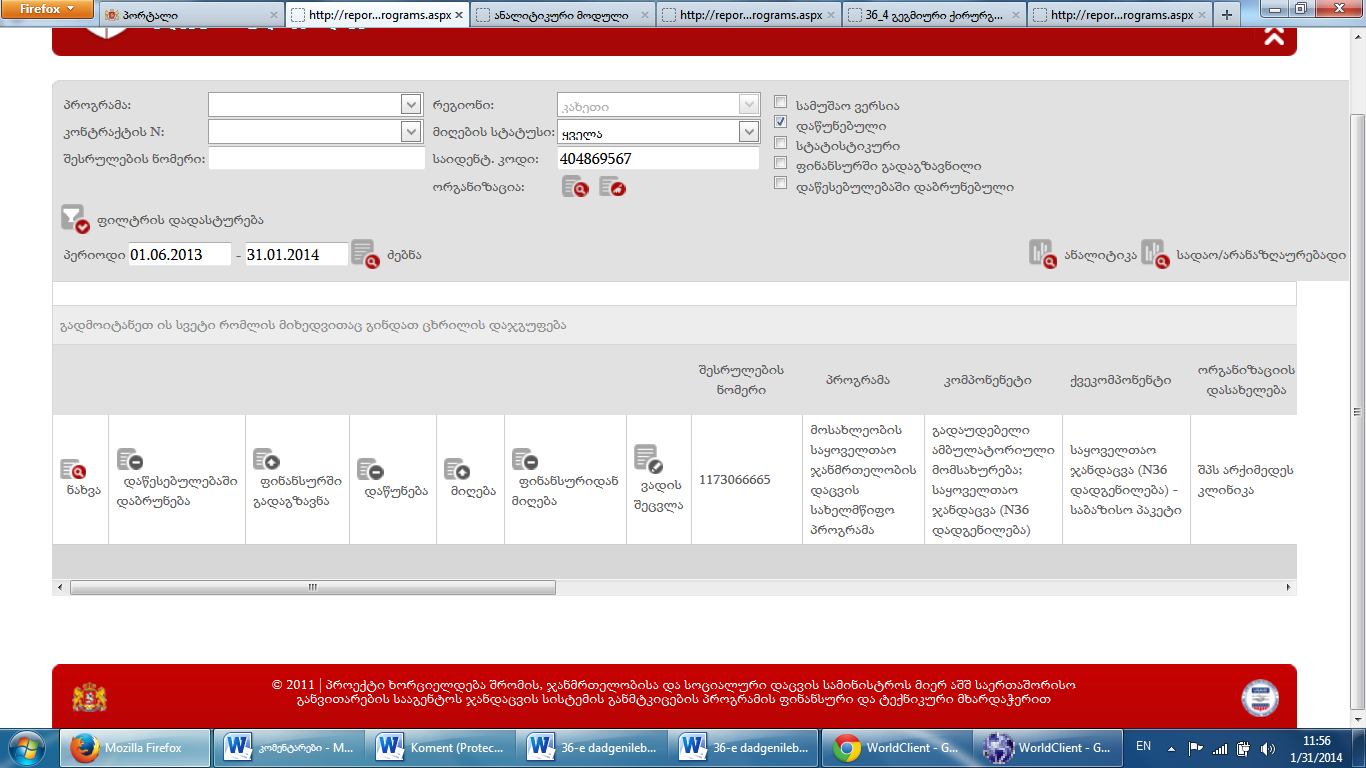Click the დაწესებულებაში დაბრუნება row icon
1366x768 pixels.
click(130, 460)
